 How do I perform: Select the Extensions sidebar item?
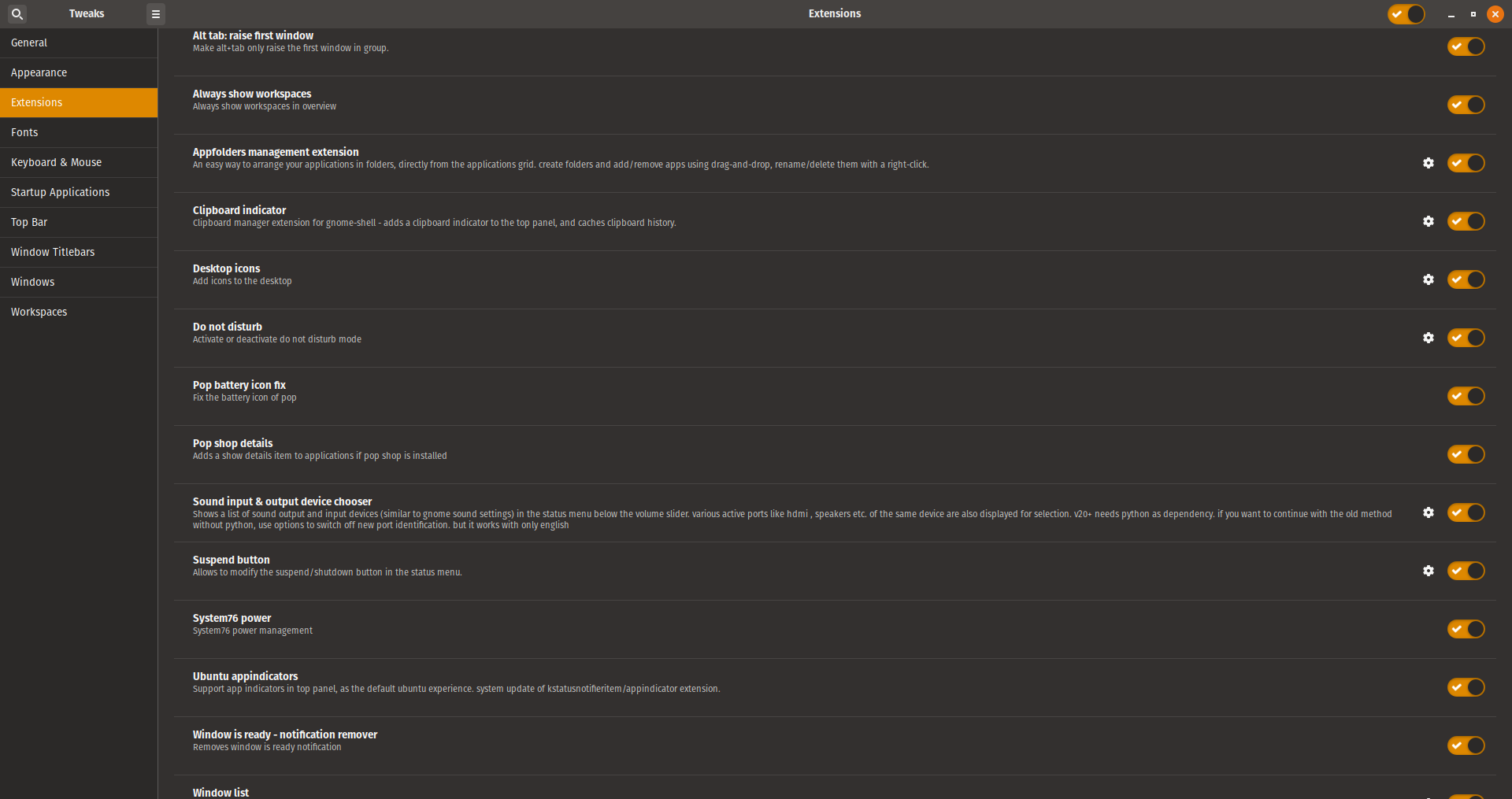coord(79,103)
